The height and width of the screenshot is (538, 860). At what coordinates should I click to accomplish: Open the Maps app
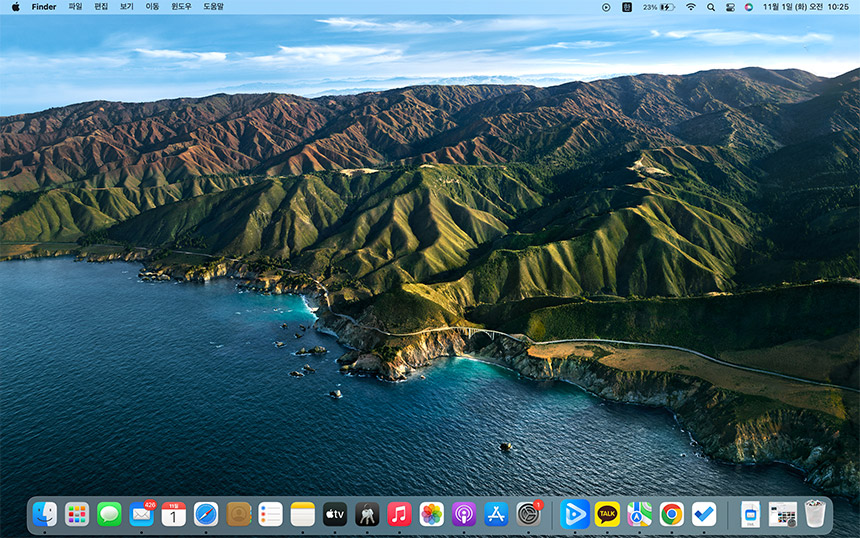click(640, 514)
